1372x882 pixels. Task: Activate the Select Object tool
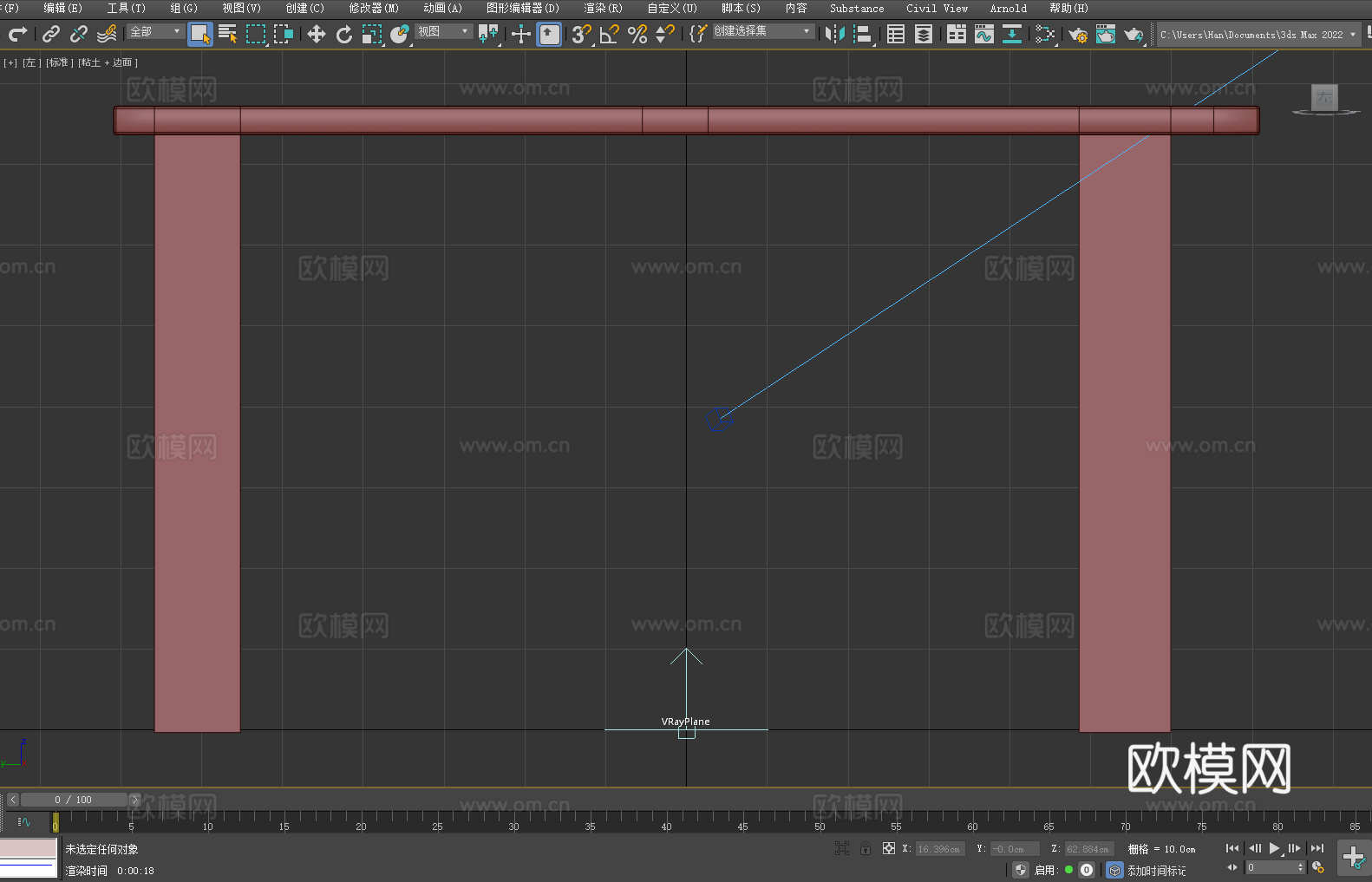pos(200,34)
